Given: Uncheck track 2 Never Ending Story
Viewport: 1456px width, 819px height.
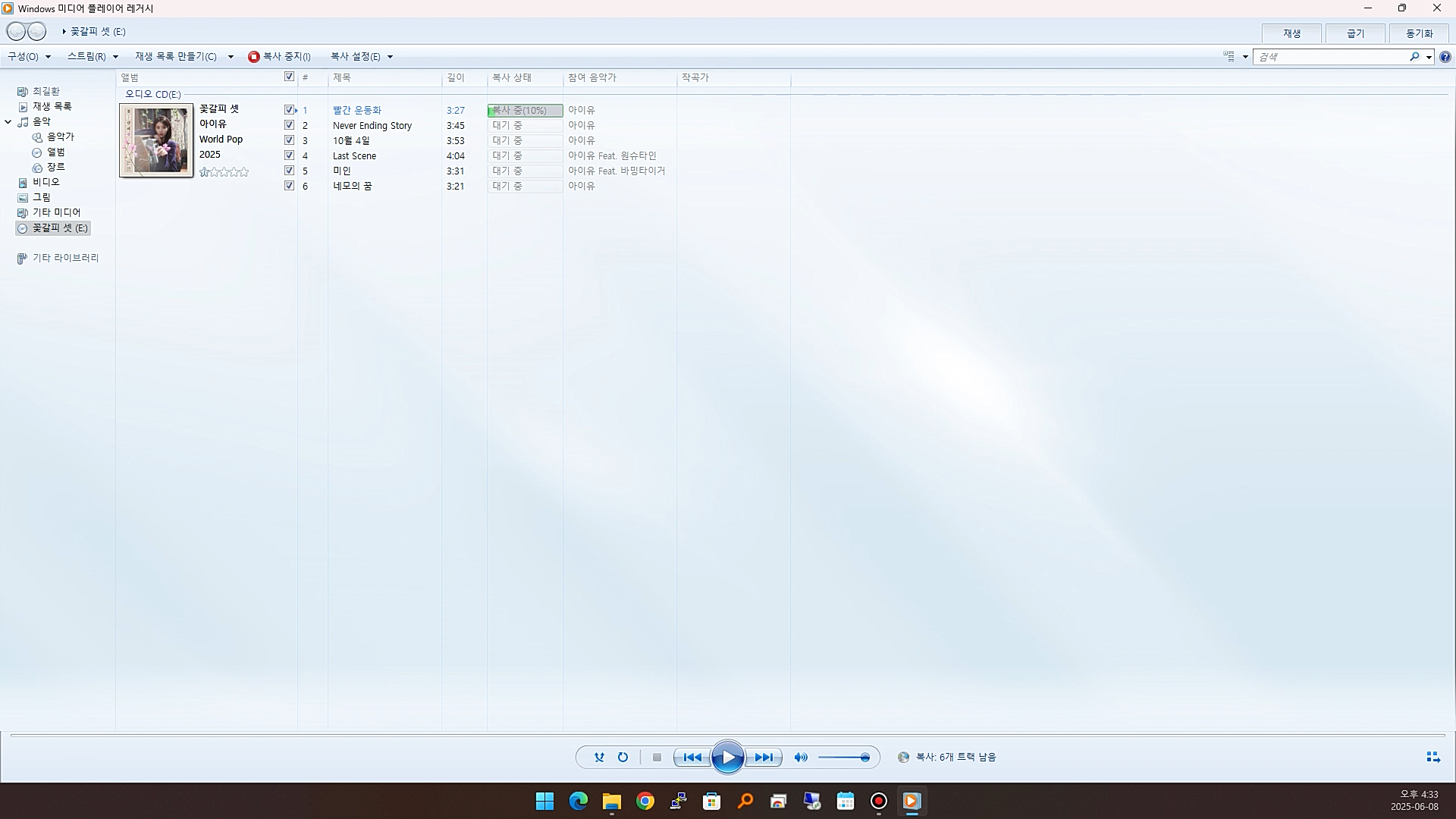Looking at the screenshot, I should point(289,125).
